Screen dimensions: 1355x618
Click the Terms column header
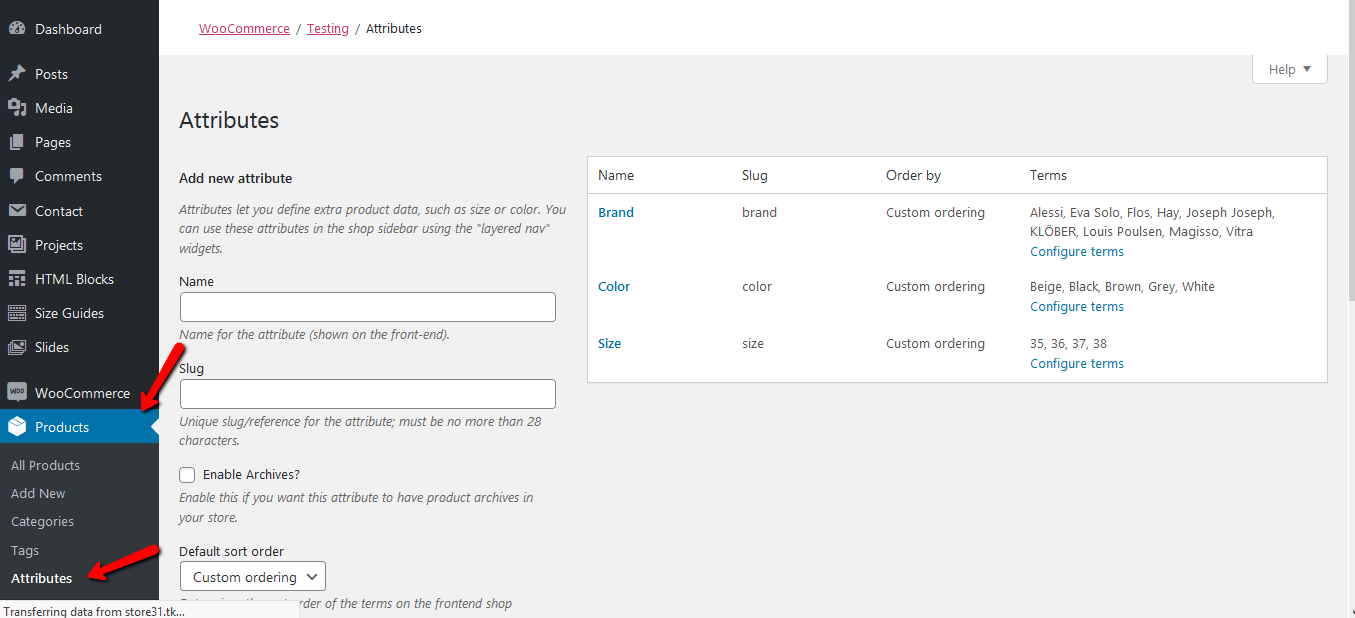click(x=1048, y=175)
